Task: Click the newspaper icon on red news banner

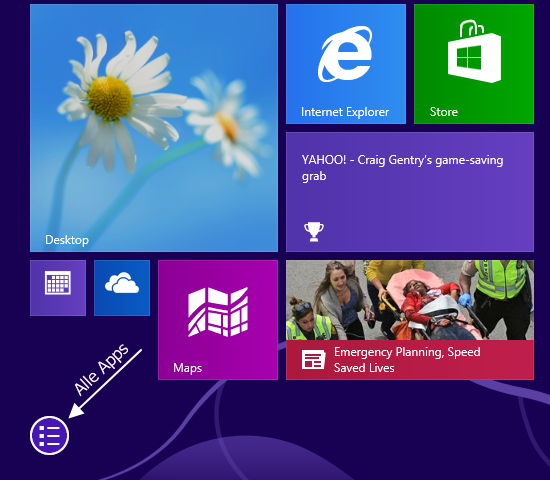Action: click(313, 359)
